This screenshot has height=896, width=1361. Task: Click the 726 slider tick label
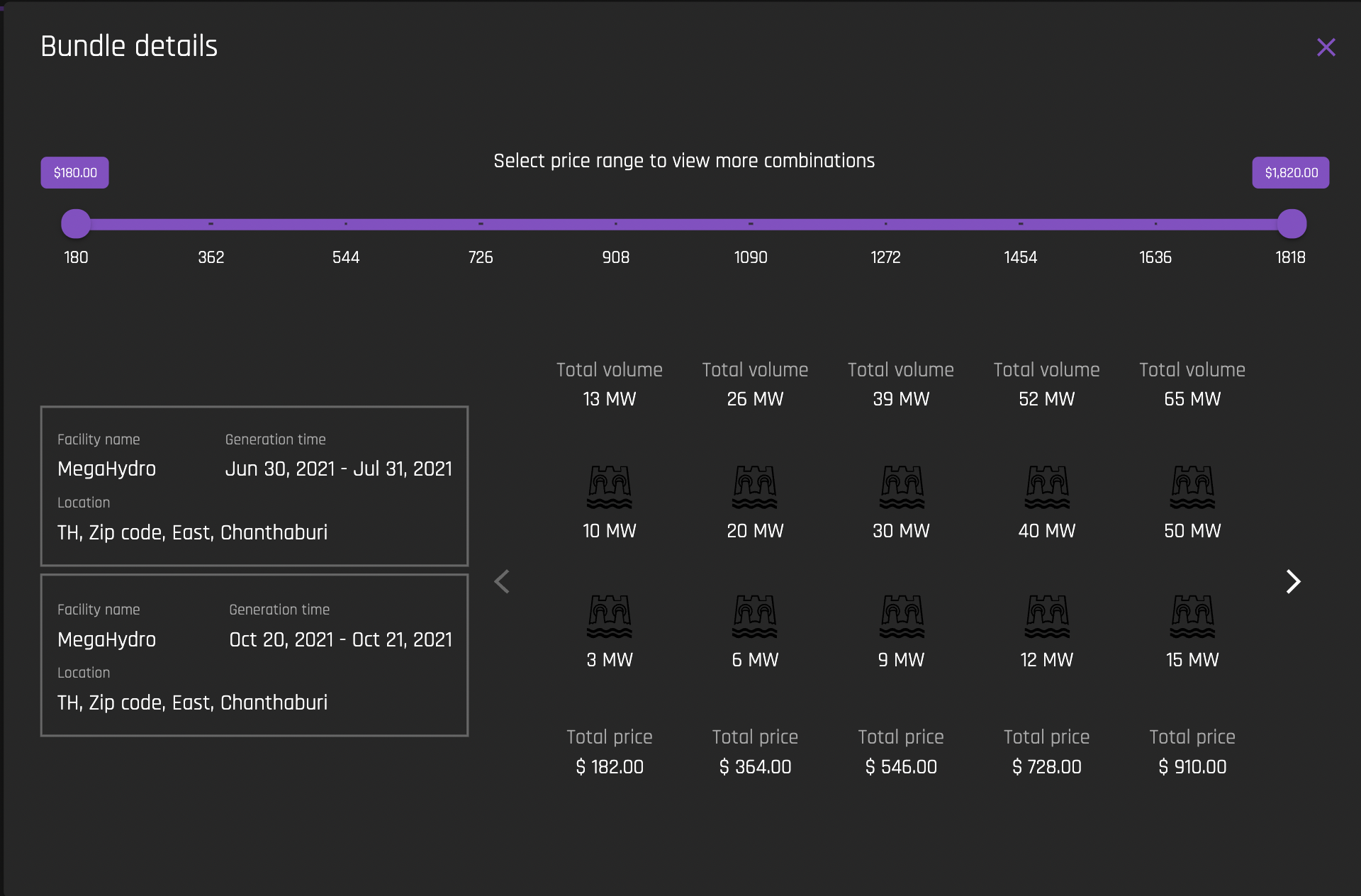(481, 257)
